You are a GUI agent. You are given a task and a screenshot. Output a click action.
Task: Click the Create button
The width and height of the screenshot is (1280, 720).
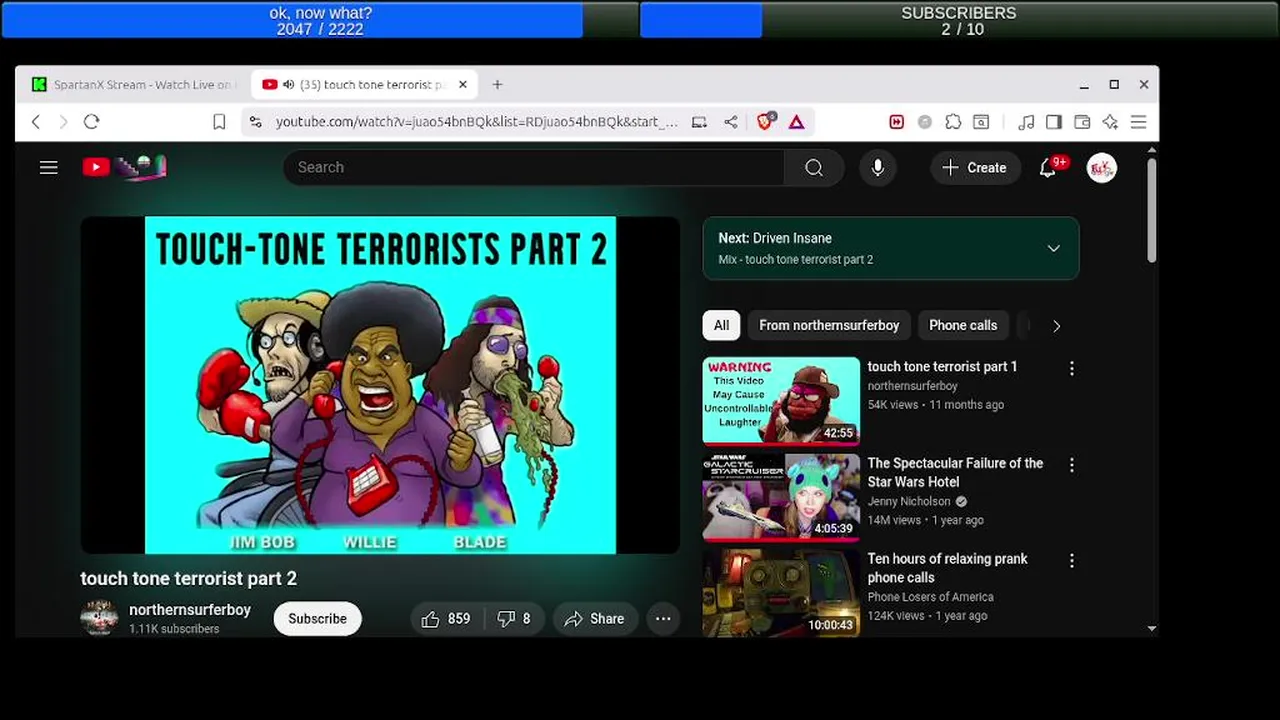point(975,168)
